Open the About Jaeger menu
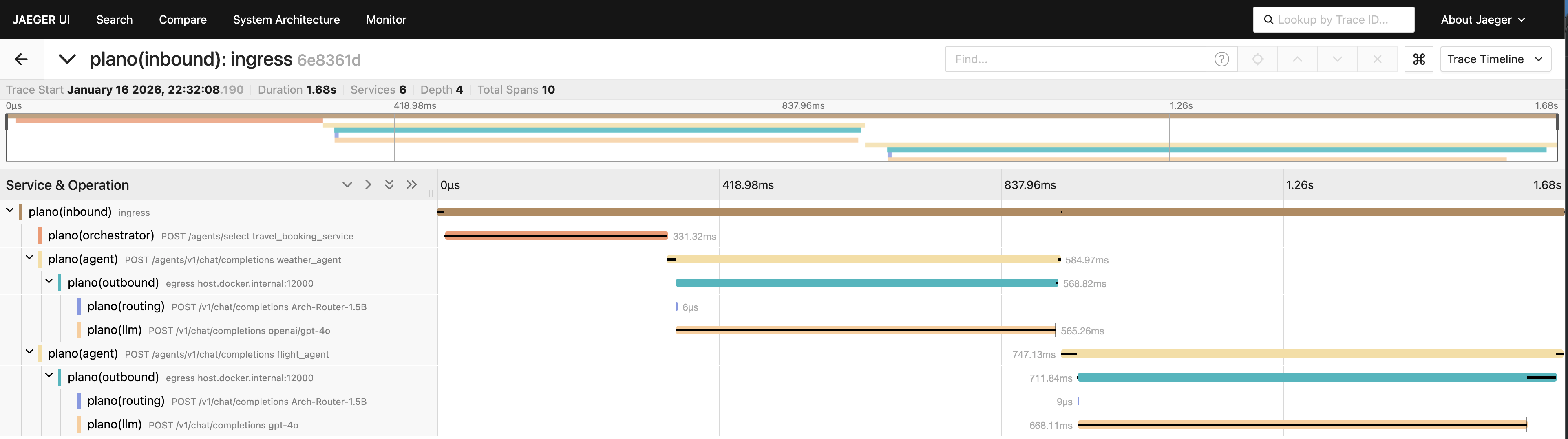This screenshot has height=439, width=1568. click(1482, 20)
